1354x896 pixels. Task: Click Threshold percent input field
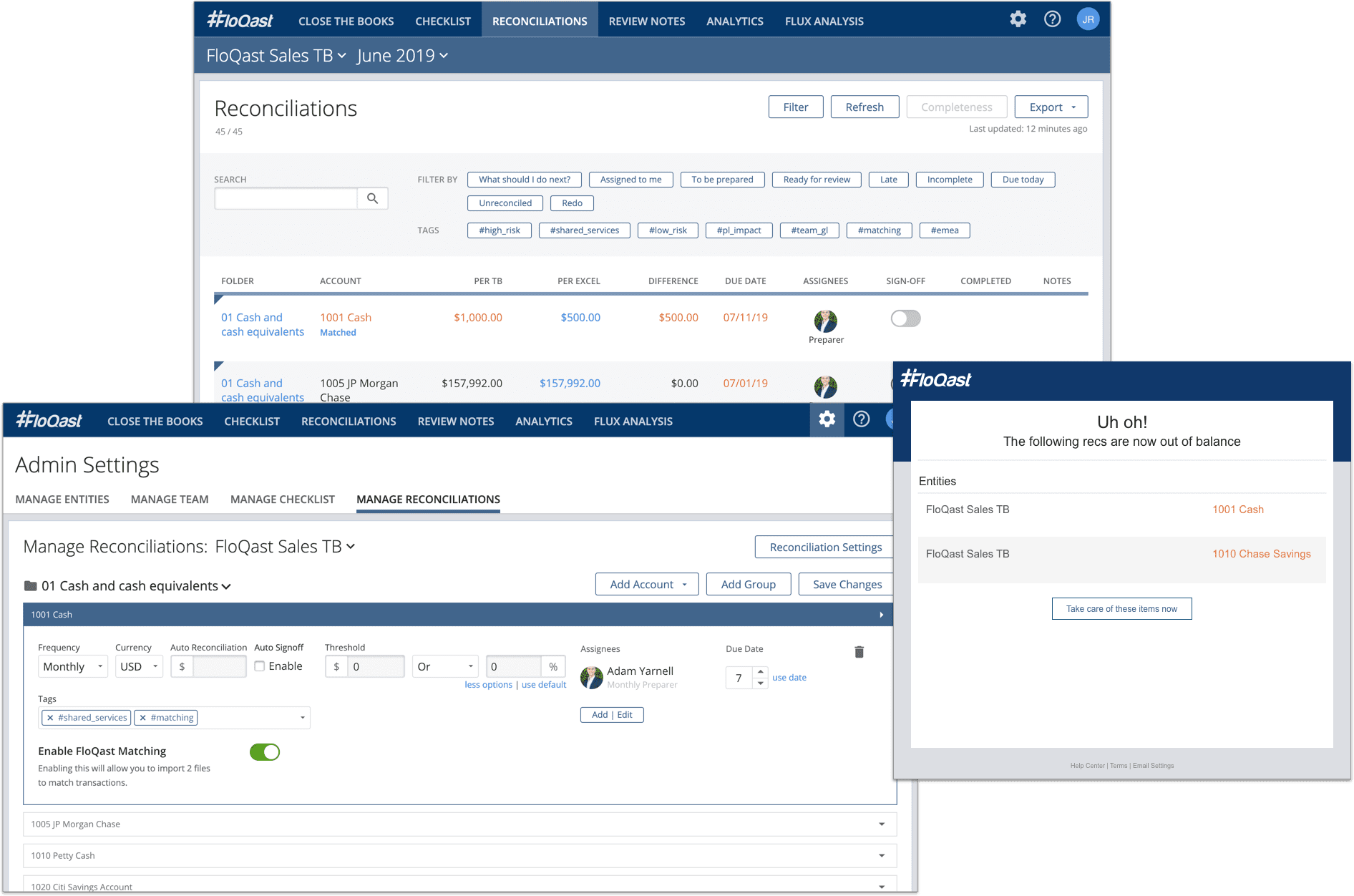pyautogui.click(x=513, y=666)
